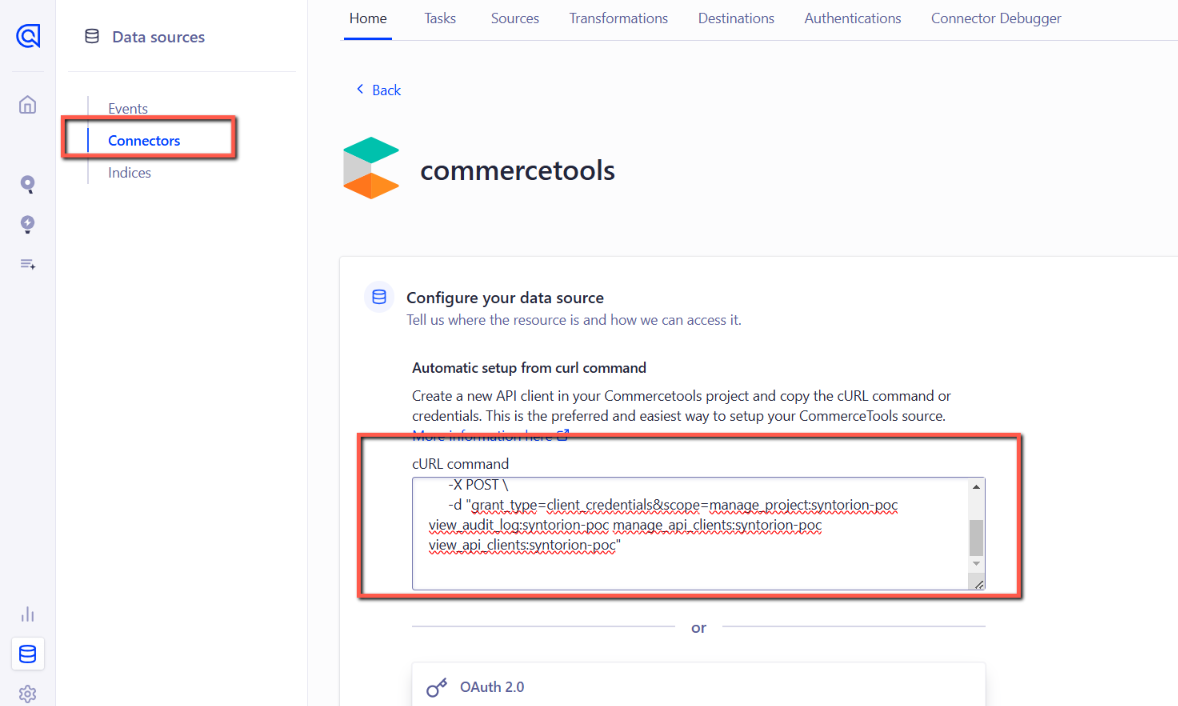
Task: Select the Connector Debugger tab
Action: pyautogui.click(x=996, y=18)
